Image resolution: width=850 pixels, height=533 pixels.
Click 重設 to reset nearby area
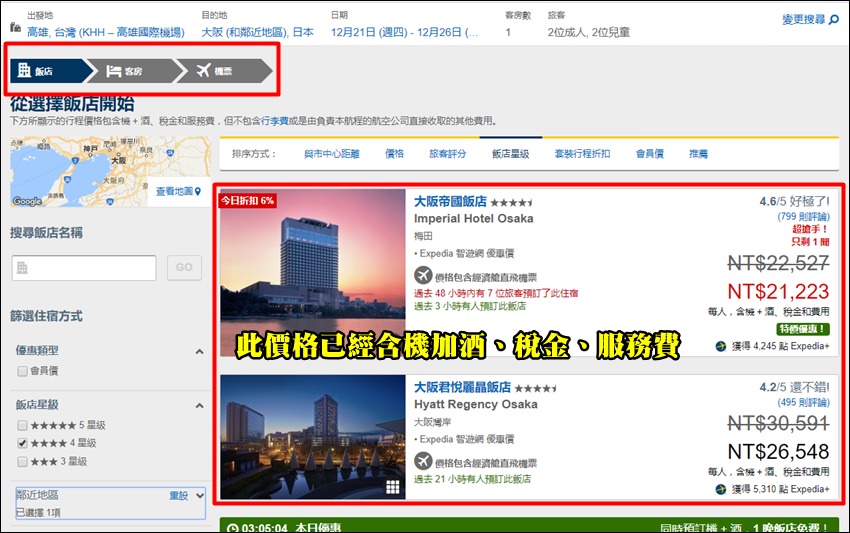(179, 496)
